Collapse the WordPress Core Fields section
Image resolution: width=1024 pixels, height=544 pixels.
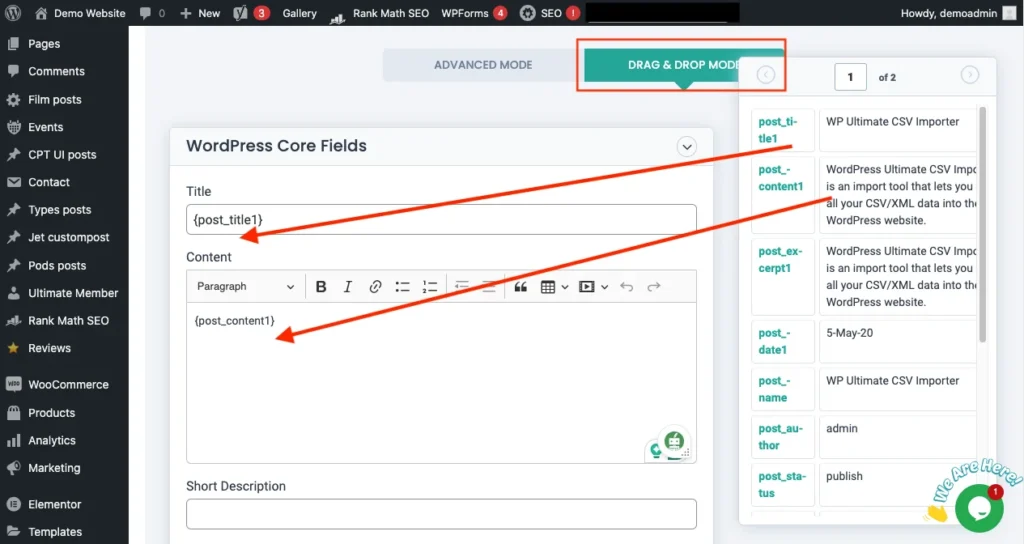pyautogui.click(x=686, y=146)
